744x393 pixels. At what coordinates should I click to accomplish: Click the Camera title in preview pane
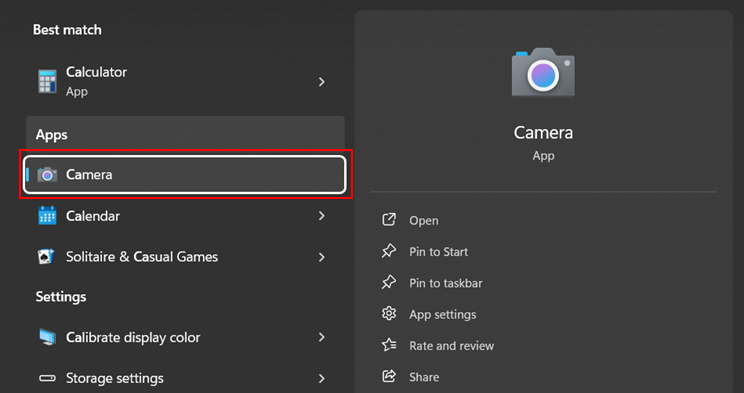(543, 132)
